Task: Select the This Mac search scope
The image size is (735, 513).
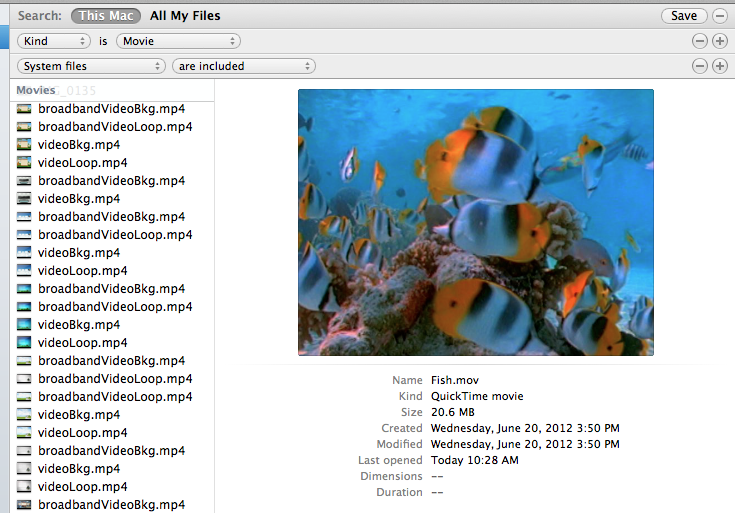Action: (106, 16)
